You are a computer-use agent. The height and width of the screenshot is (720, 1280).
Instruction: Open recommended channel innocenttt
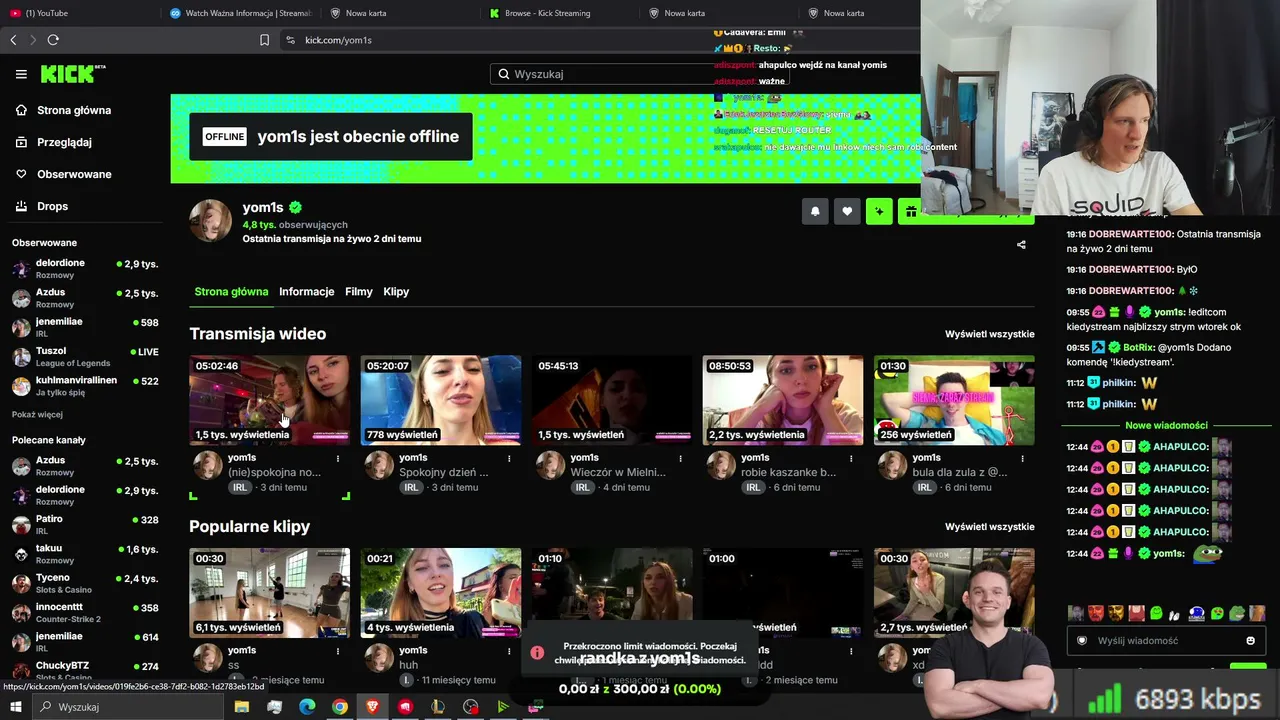(85, 612)
